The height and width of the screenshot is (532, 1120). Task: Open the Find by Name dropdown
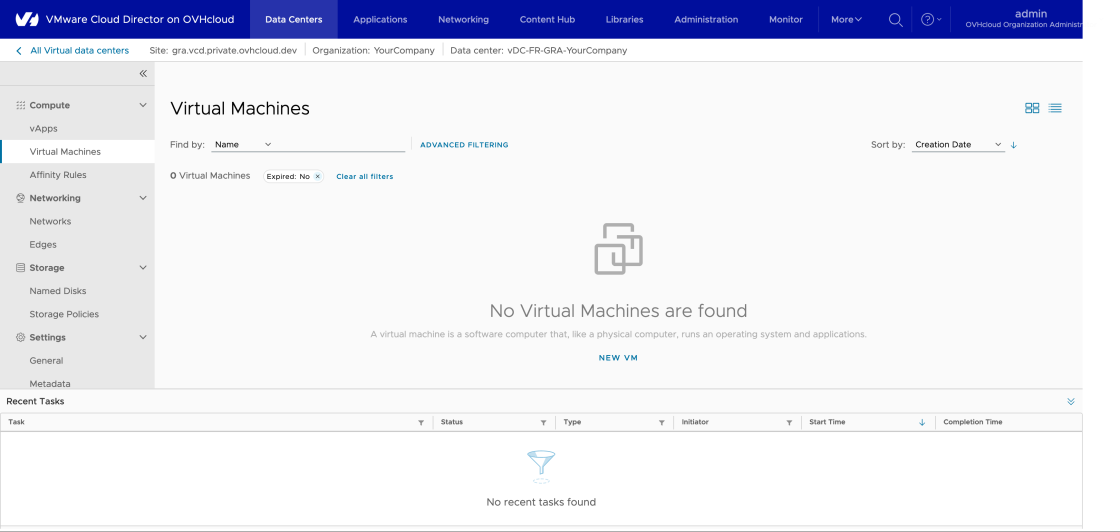(243, 144)
